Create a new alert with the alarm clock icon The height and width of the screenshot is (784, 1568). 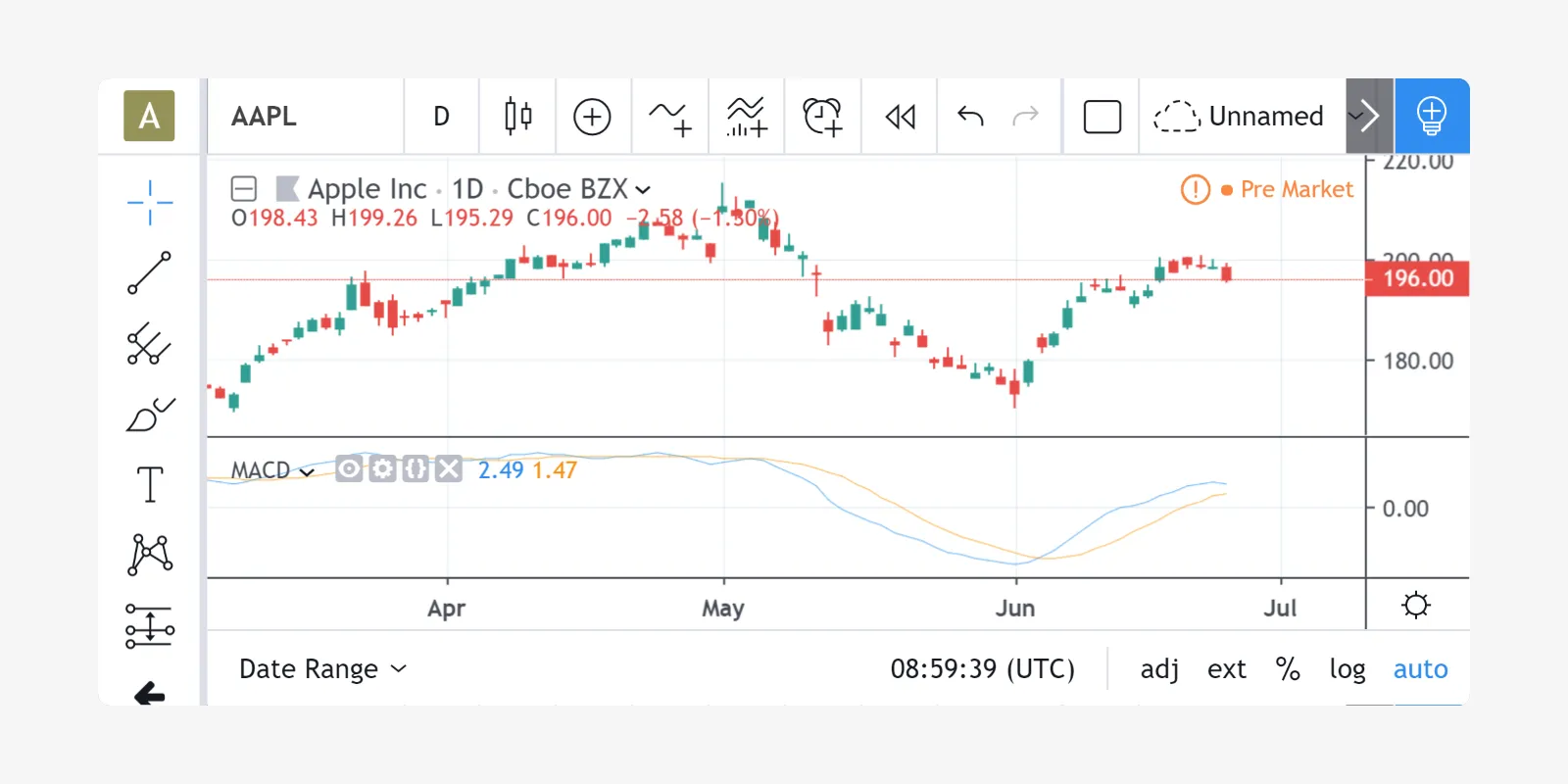coord(822,117)
